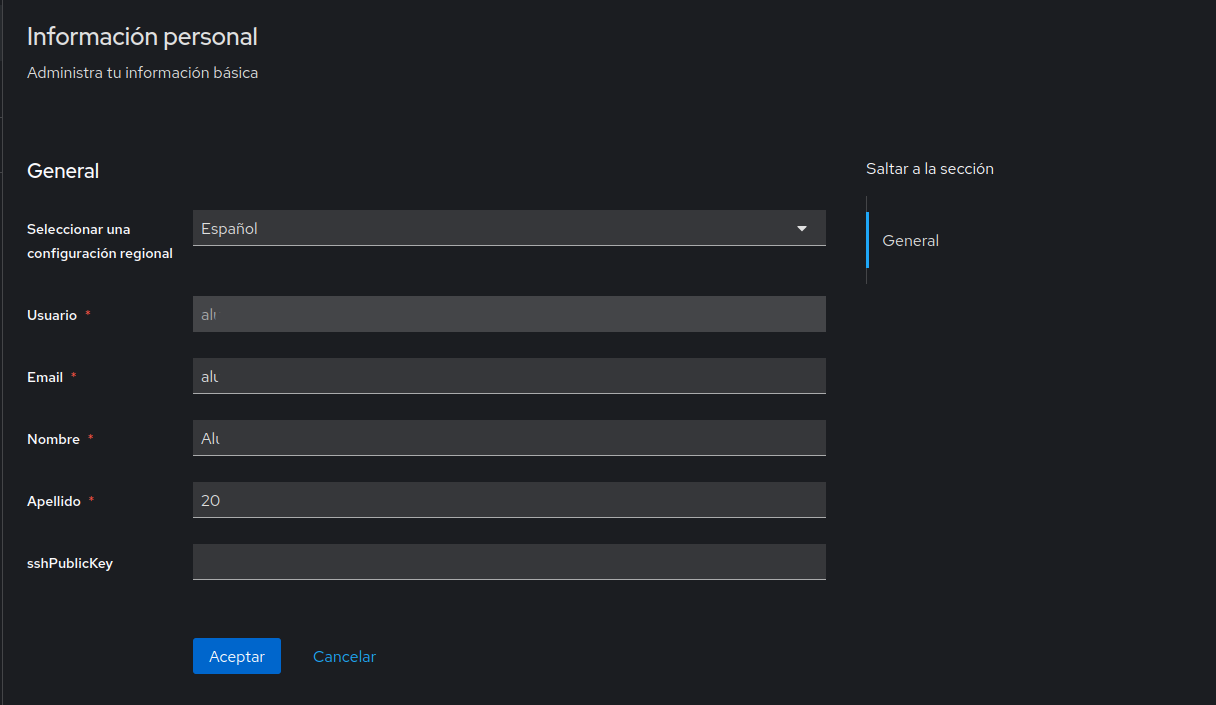Click the Usuario field label
1216x705 pixels.
(52, 315)
